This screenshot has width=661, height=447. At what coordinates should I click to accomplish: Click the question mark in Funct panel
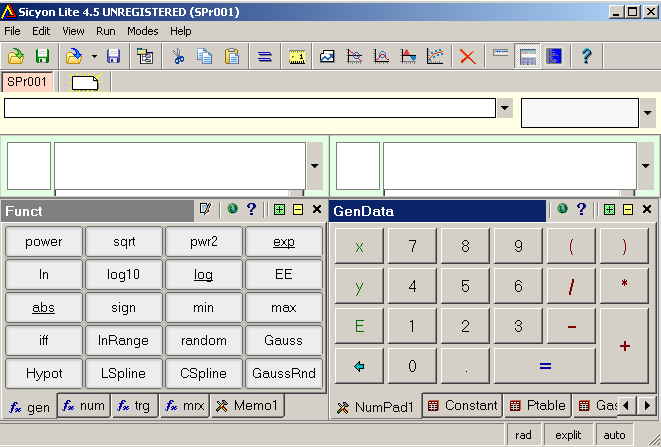(x=251, y=209)
